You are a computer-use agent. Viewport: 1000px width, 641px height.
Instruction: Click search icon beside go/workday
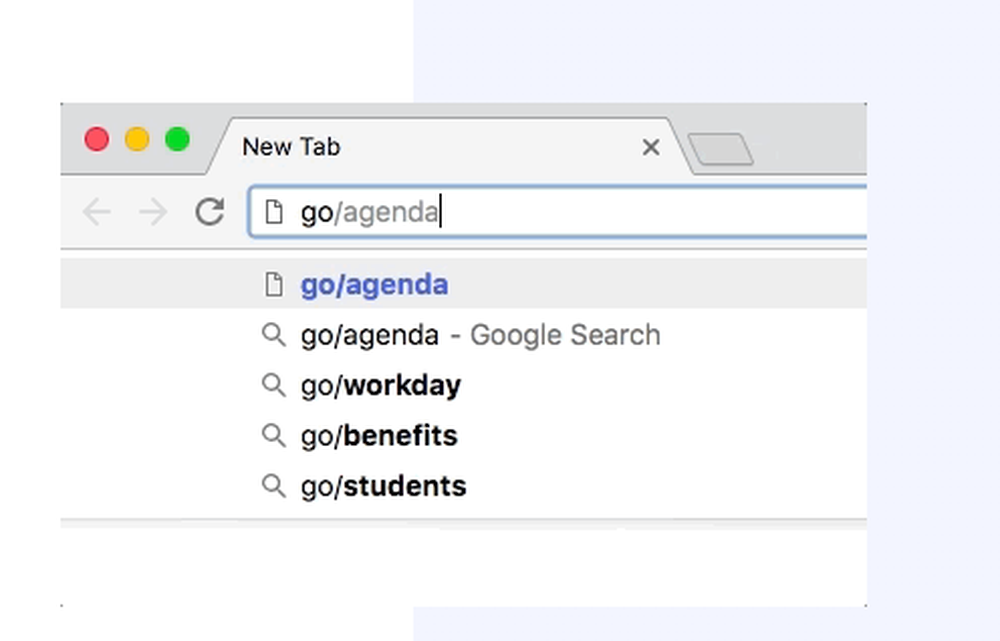(x=274, y=385)
